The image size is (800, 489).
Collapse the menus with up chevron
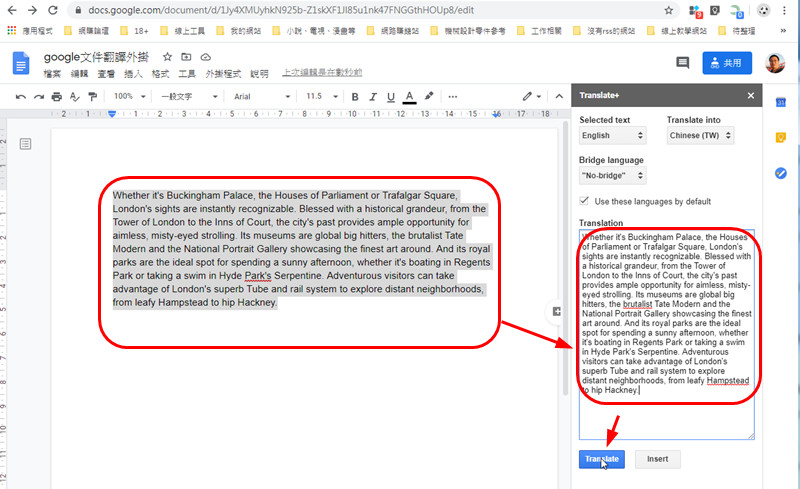click(x=559, y=96)
